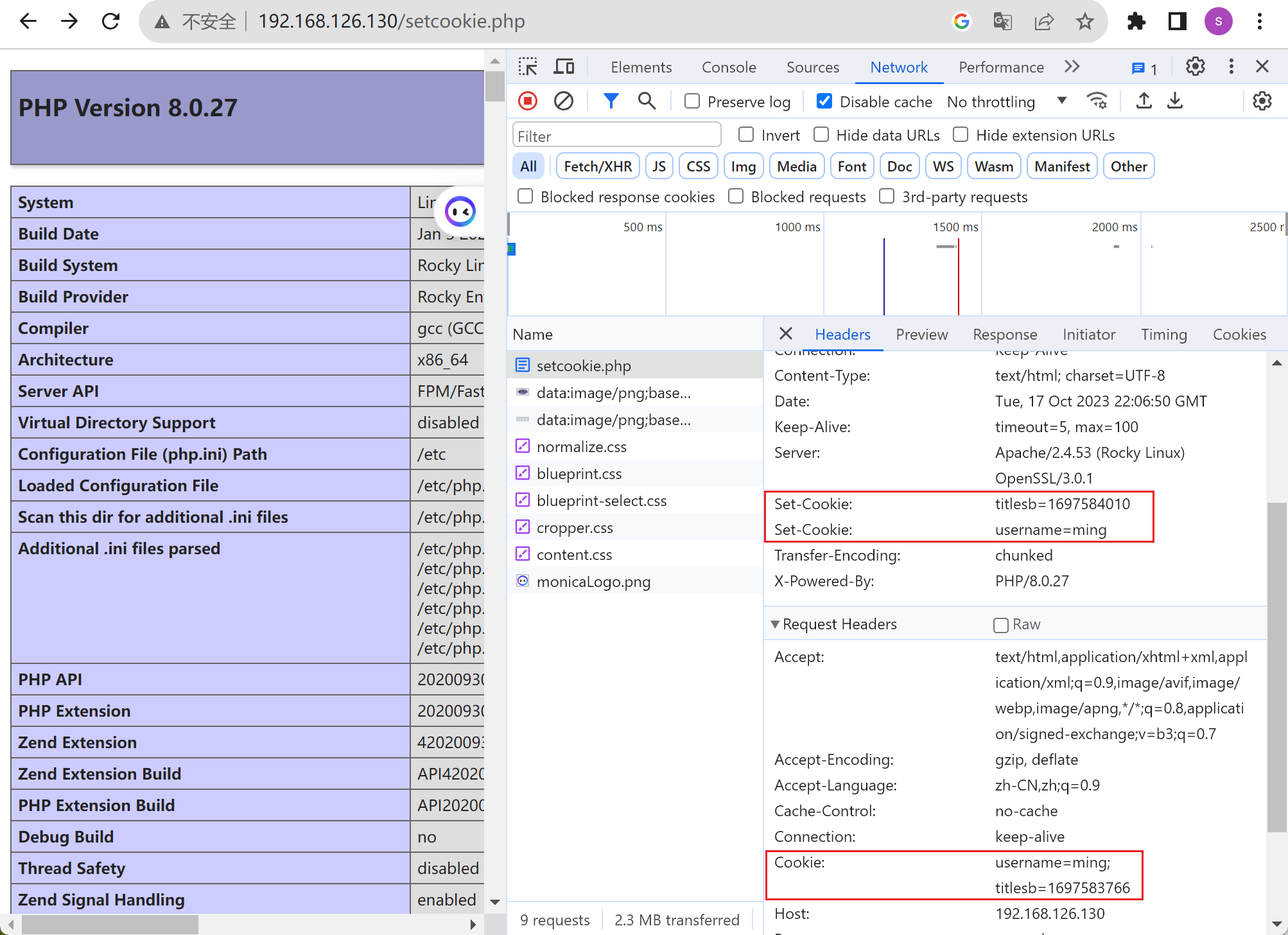Click the import HAR file upload icon

pyautogui.click(x=1144, y=101)
